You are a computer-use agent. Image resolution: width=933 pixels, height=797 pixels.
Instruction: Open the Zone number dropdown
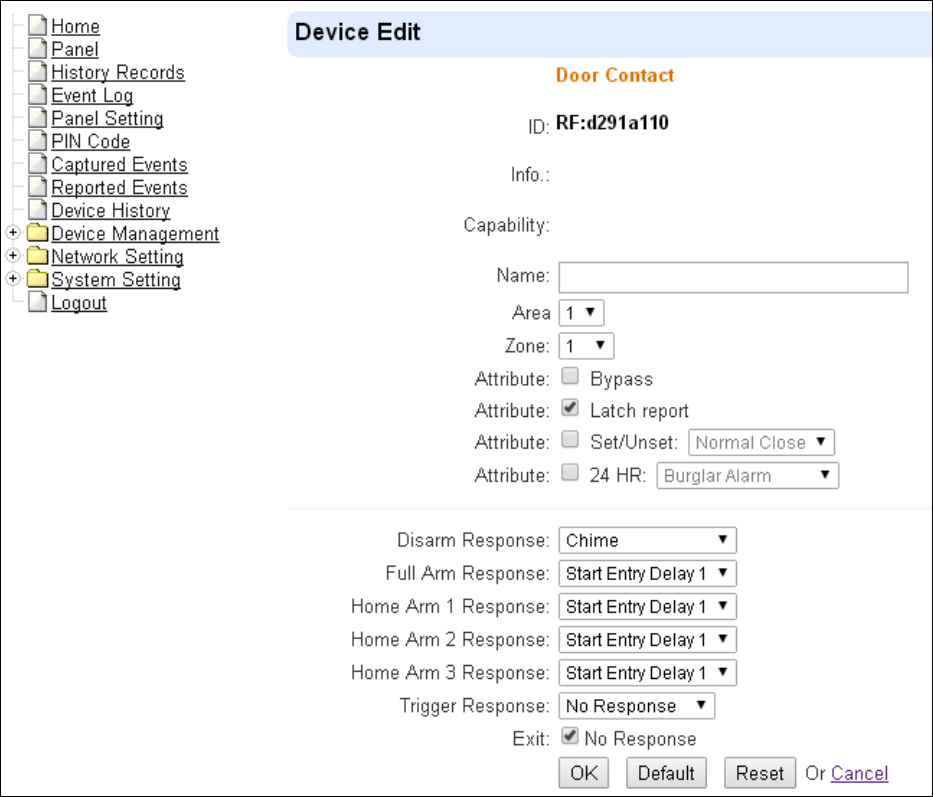tap(586, 346)
